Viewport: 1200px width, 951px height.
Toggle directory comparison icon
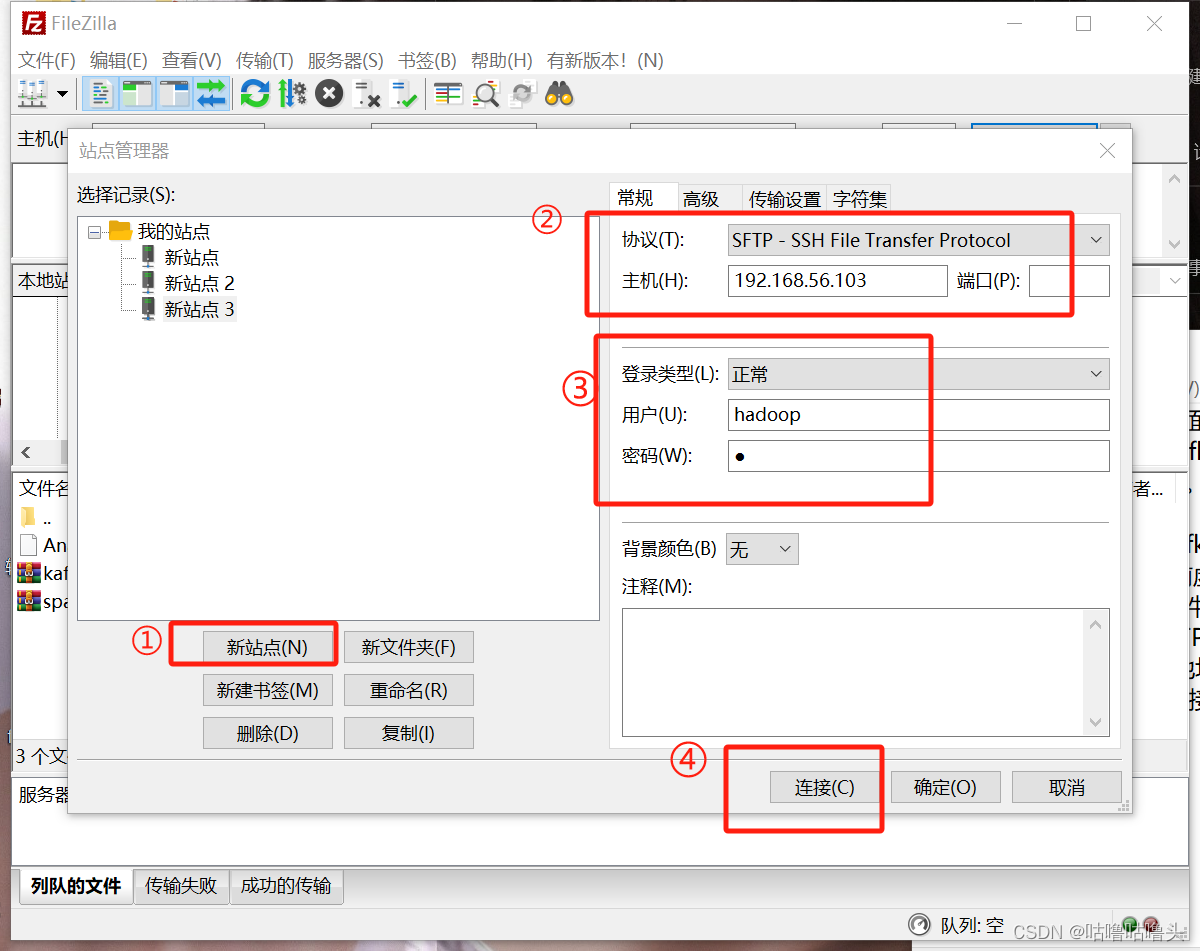pyautogui.click(x=486, y=94)
